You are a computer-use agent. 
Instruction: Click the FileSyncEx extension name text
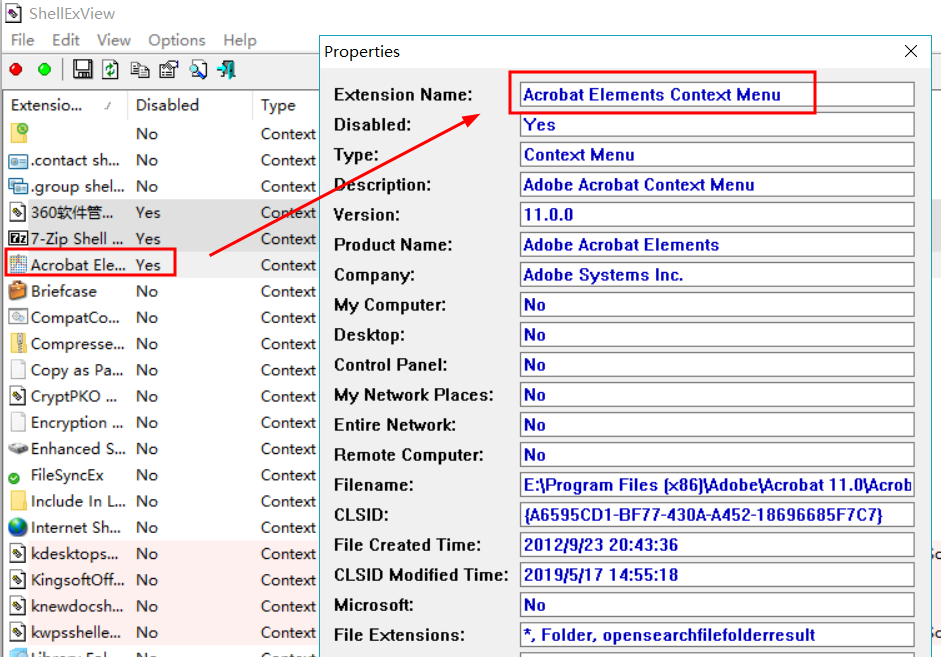pos(67,475)
